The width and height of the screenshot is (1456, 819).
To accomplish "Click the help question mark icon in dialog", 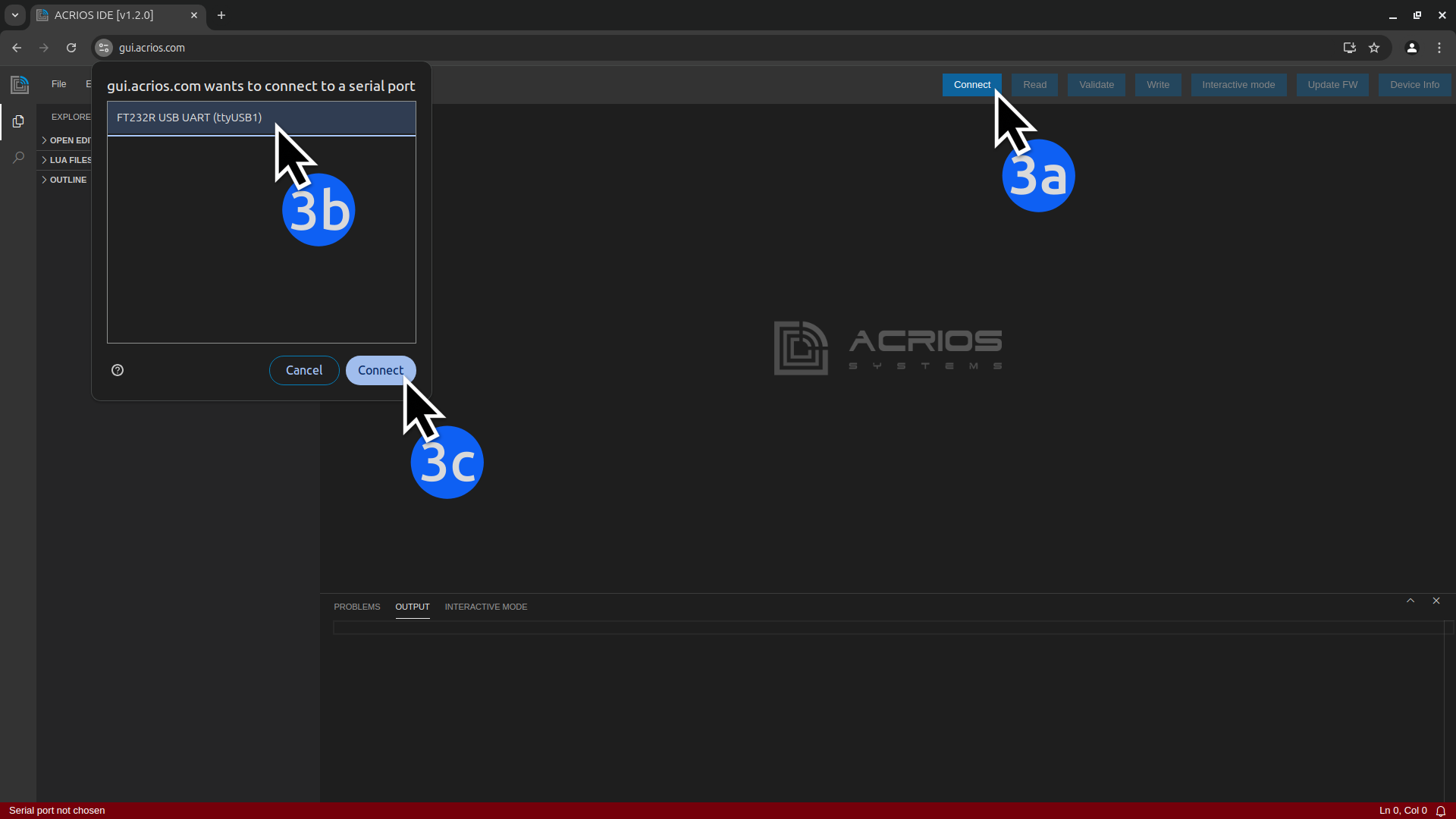I will pos(118,370).
